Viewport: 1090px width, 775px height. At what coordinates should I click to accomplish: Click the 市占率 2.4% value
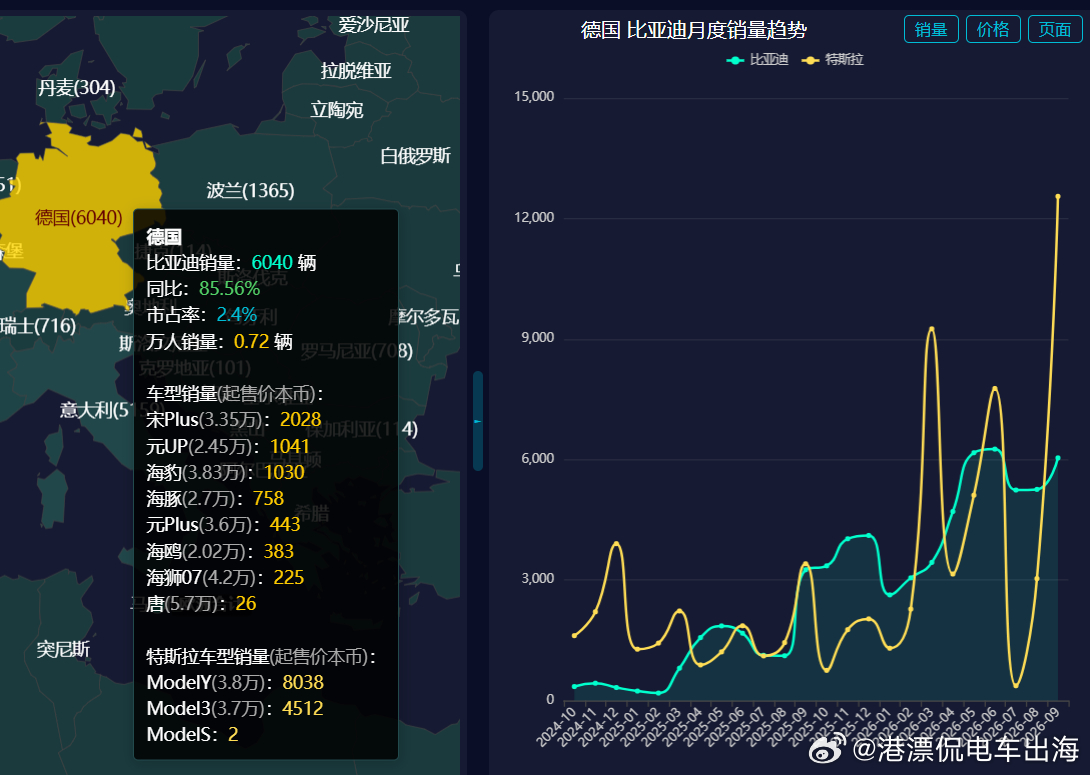point(236,315)
